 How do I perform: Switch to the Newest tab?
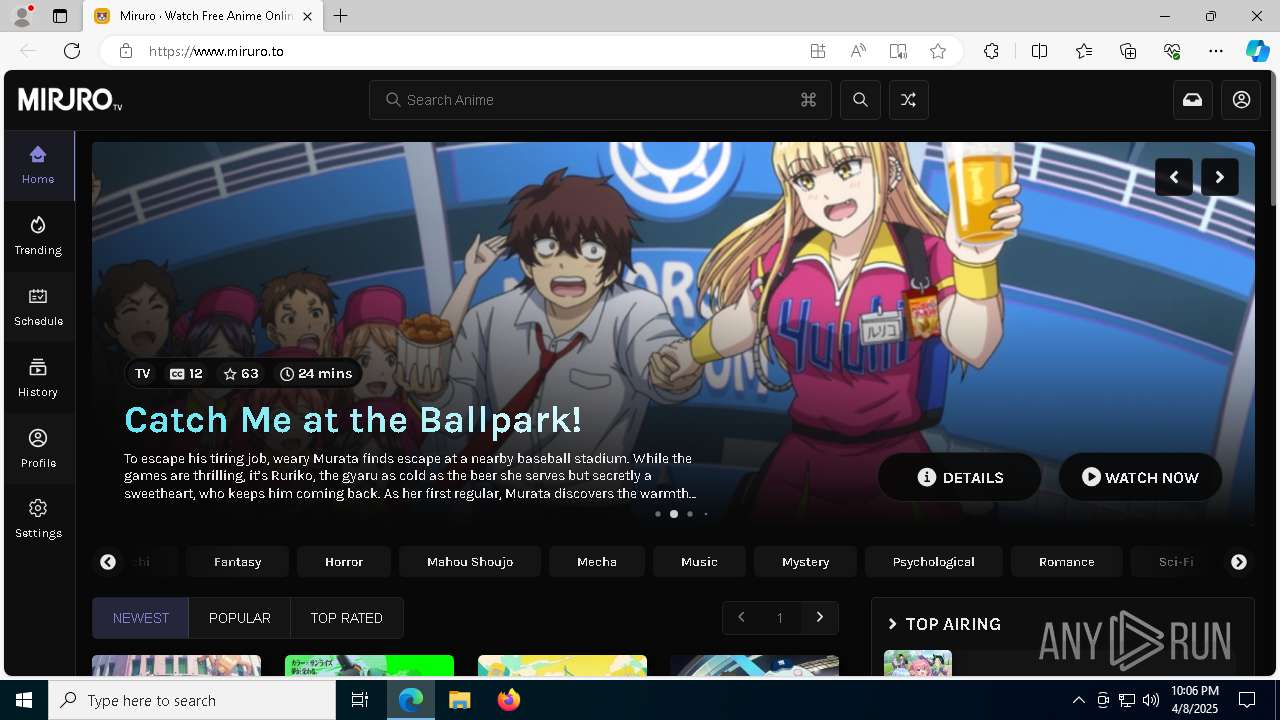click(141, 618)
